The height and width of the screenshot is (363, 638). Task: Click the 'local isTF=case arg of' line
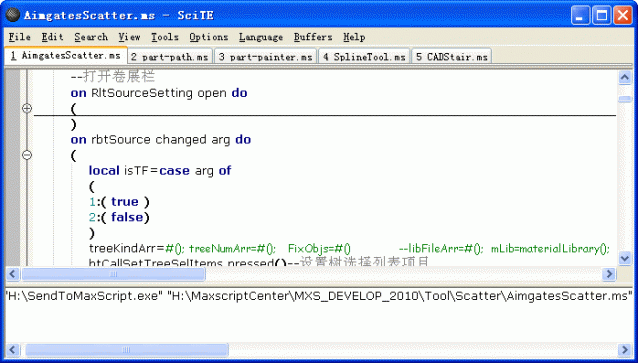coord(160,171)
